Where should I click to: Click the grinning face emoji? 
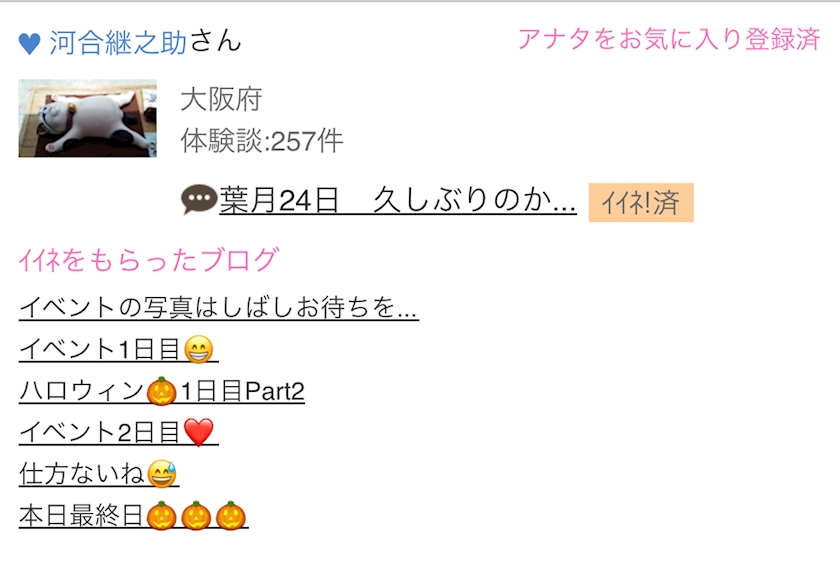[199, 350]
